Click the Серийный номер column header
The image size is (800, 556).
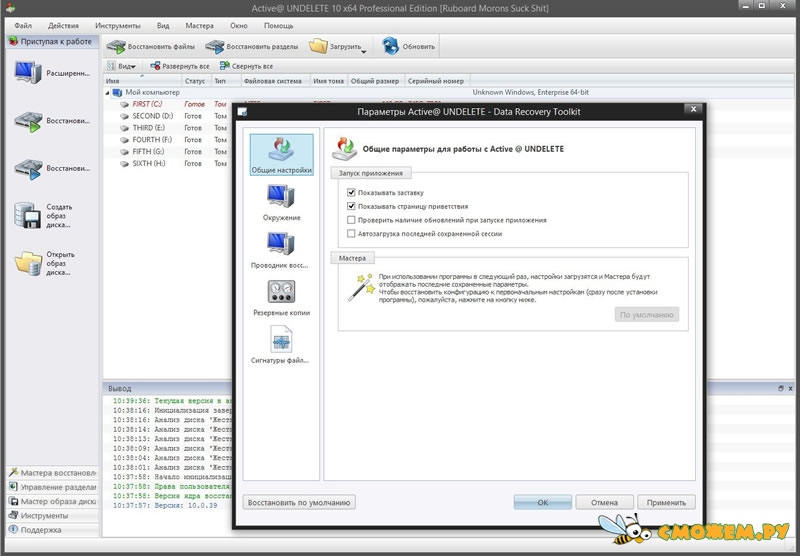(437, 81)
